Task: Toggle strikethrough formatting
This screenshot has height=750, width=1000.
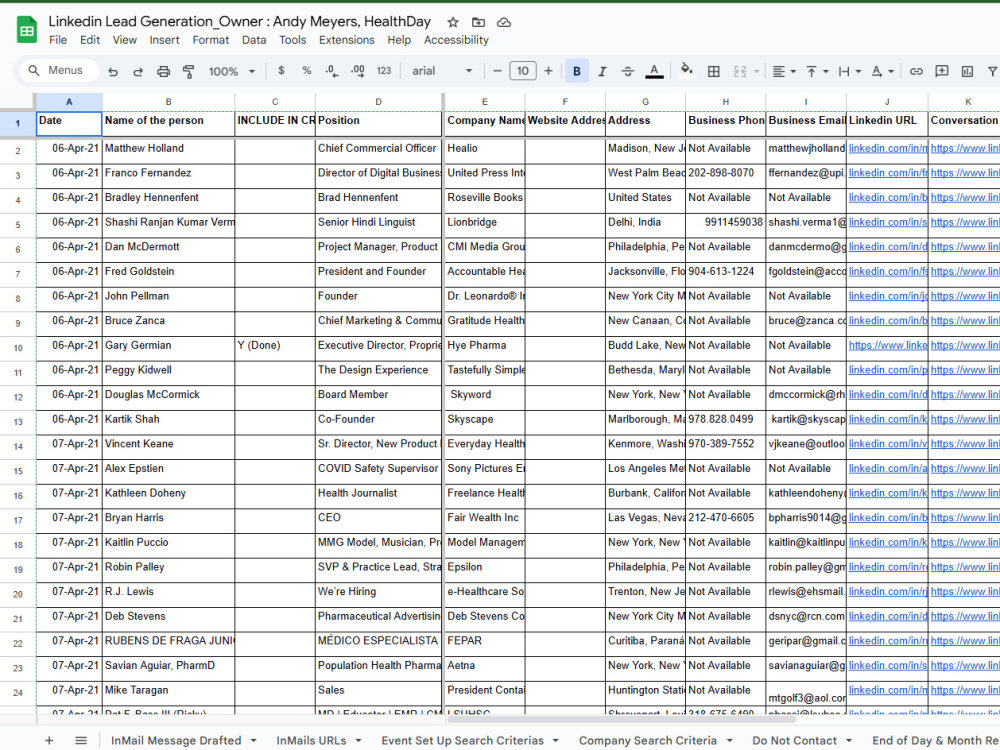Action: [628, 71]
